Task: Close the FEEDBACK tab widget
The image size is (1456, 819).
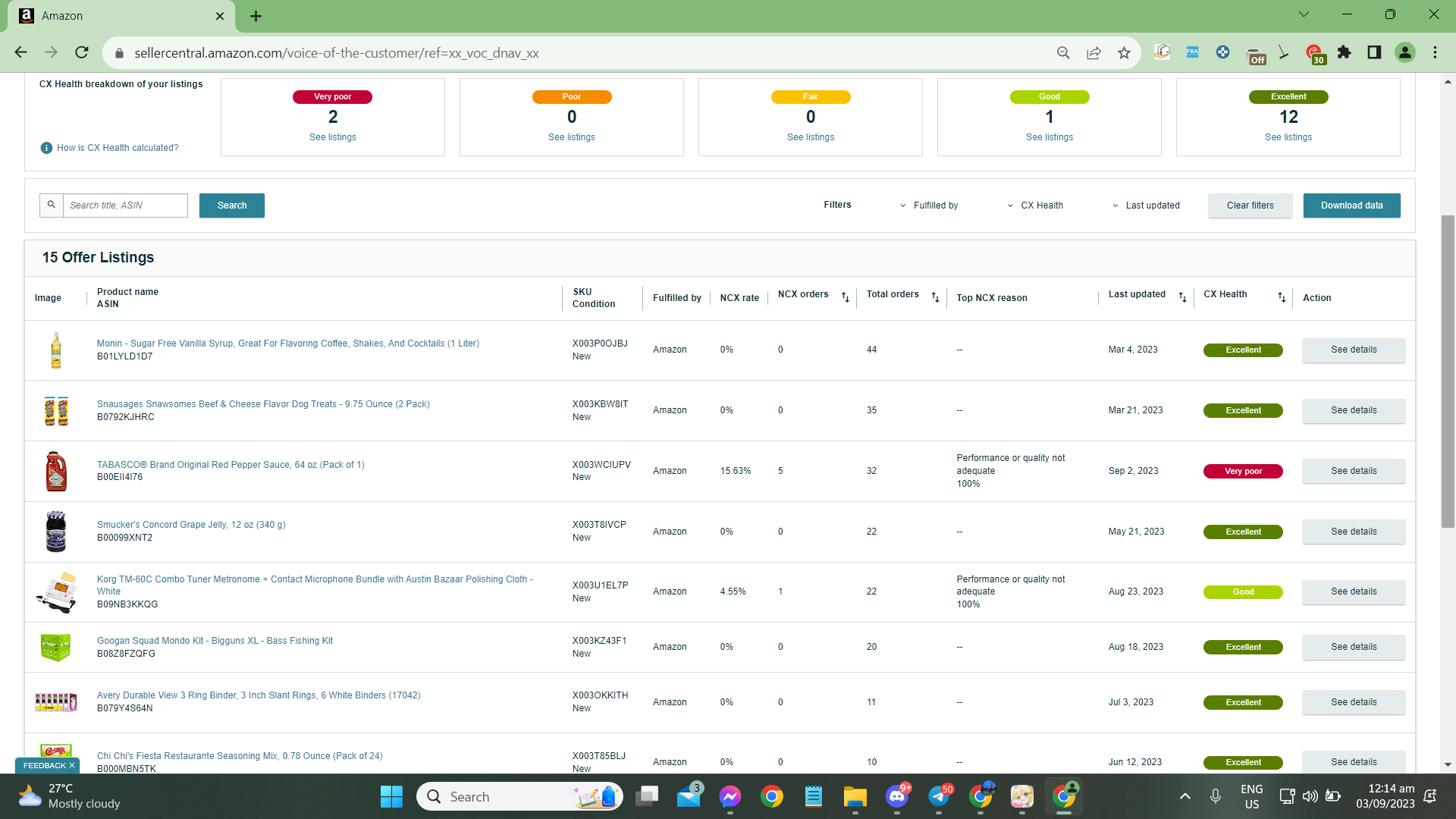Action: click(x=72, y=765)
